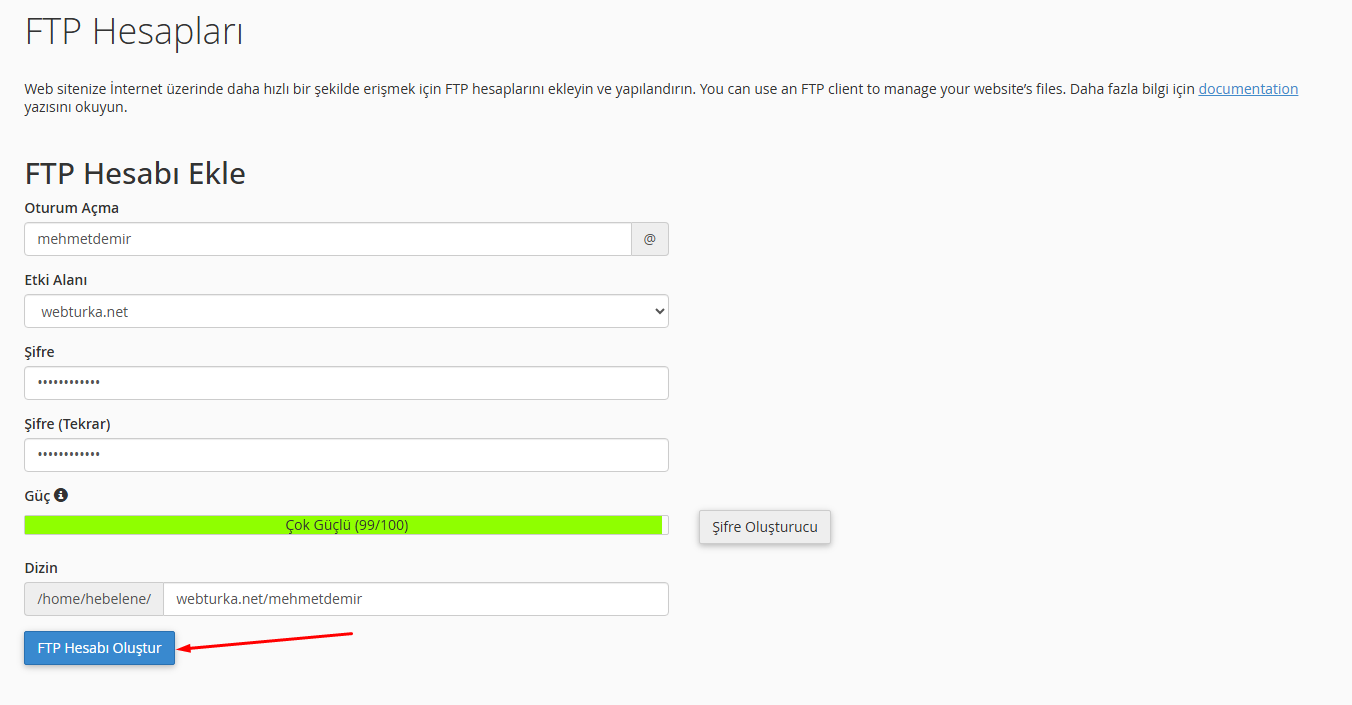Click the Güç label text
This screenshot has width=1352, height=705.
click(x=37, y=496)
